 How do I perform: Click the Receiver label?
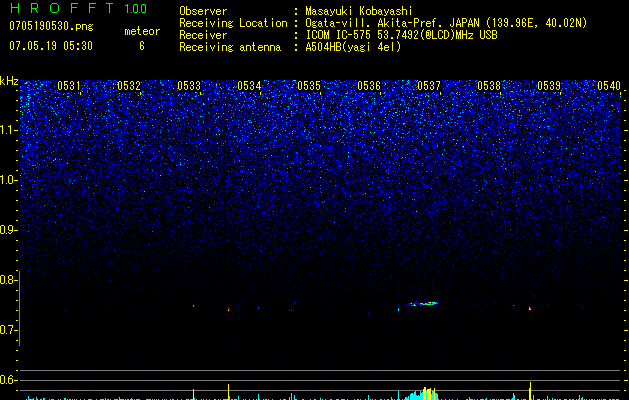point(203,35)
